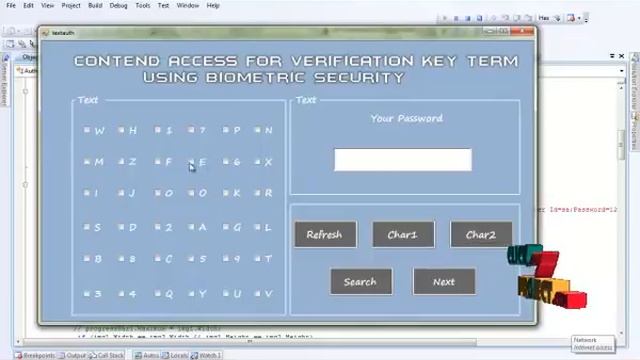Tick the checkbox for letter A

coord(191,227)
